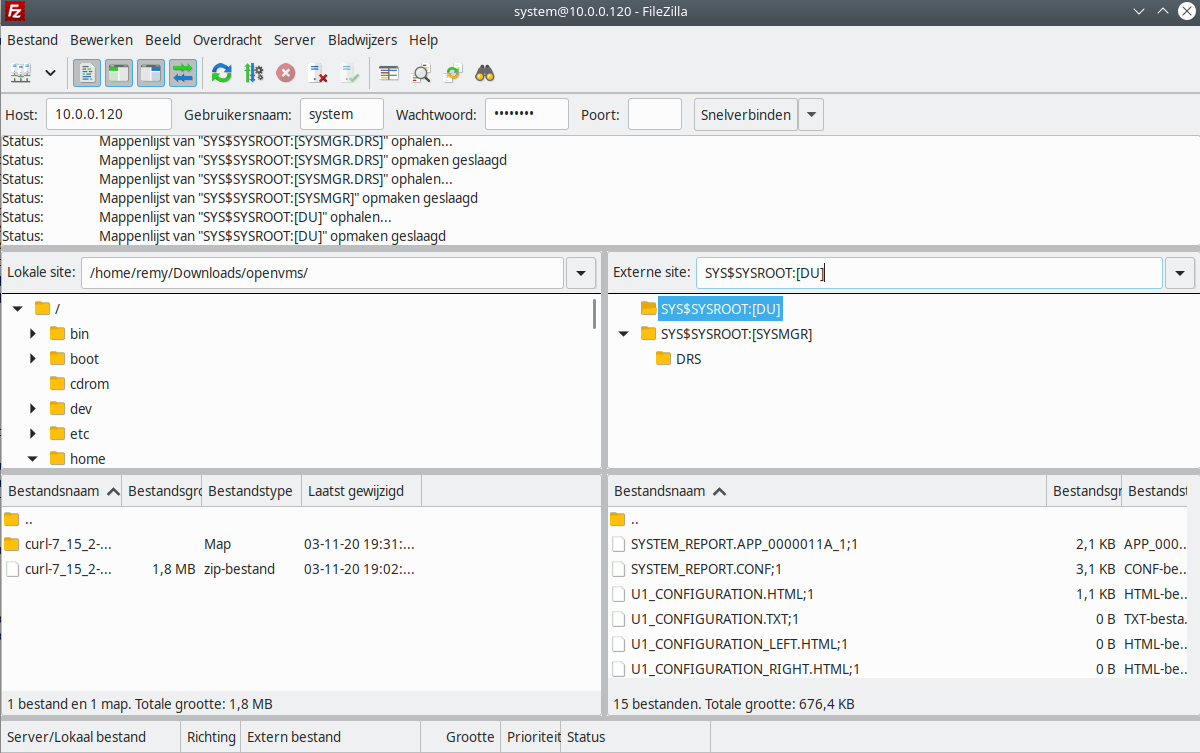Sort remote files by Bestandsnaam column

point(670,490)
